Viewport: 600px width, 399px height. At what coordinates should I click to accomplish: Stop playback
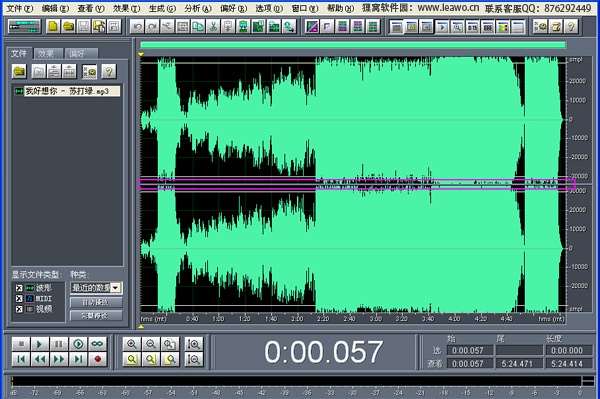[21, 344]
